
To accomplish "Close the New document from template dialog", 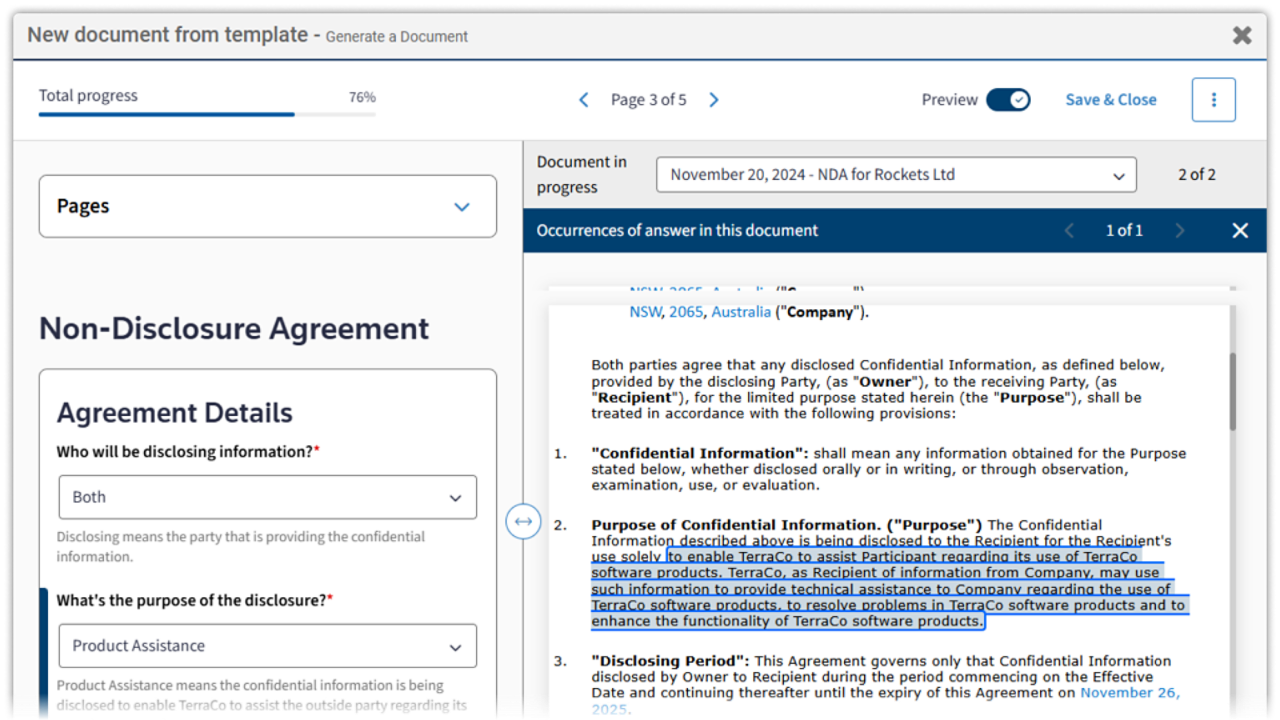I will pos(1241,36).
